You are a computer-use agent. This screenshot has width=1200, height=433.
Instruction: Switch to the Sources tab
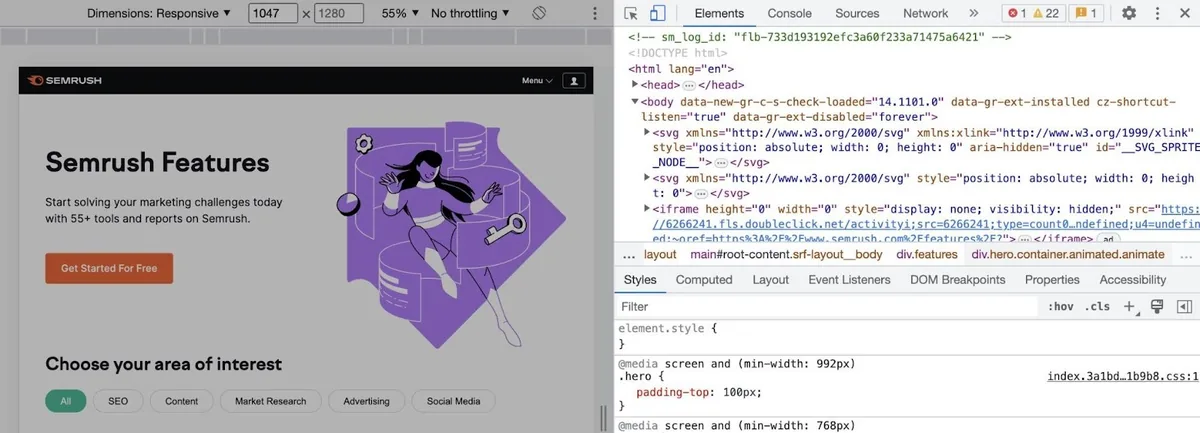tap(857, 13)
